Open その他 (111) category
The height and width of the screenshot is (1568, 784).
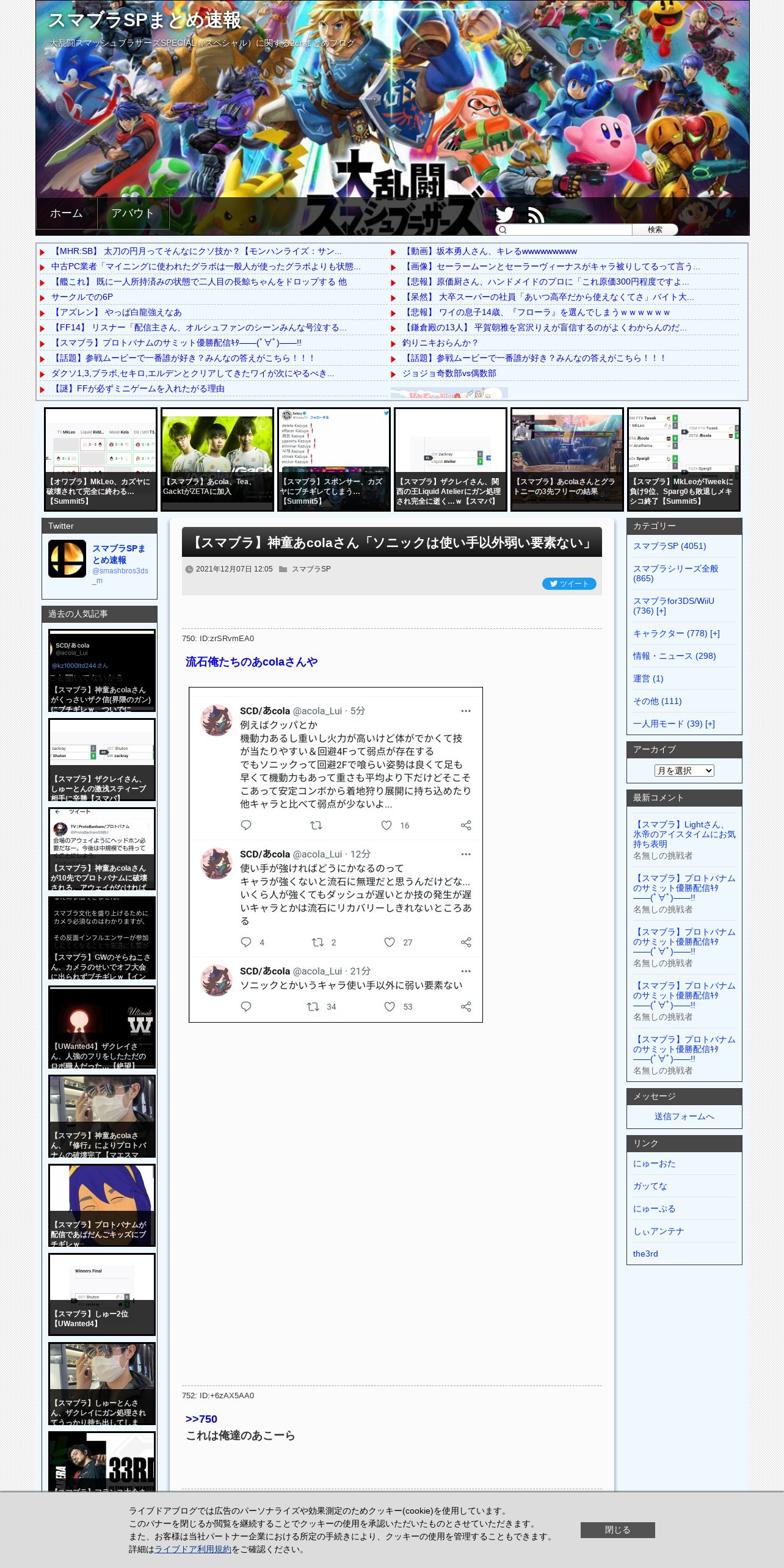657,701
